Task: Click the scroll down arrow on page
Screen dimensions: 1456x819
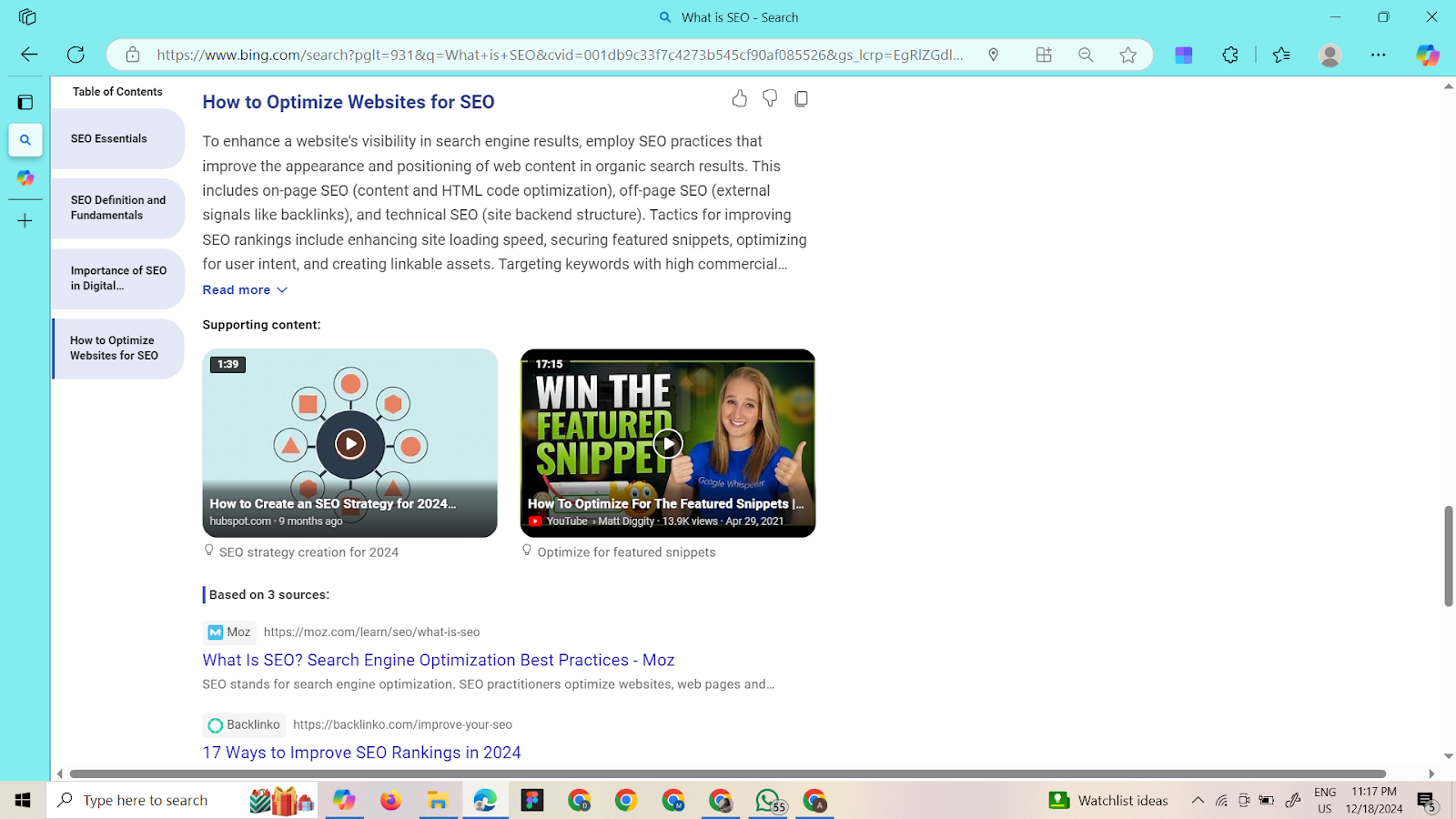Action: (x=1448, y=756)
